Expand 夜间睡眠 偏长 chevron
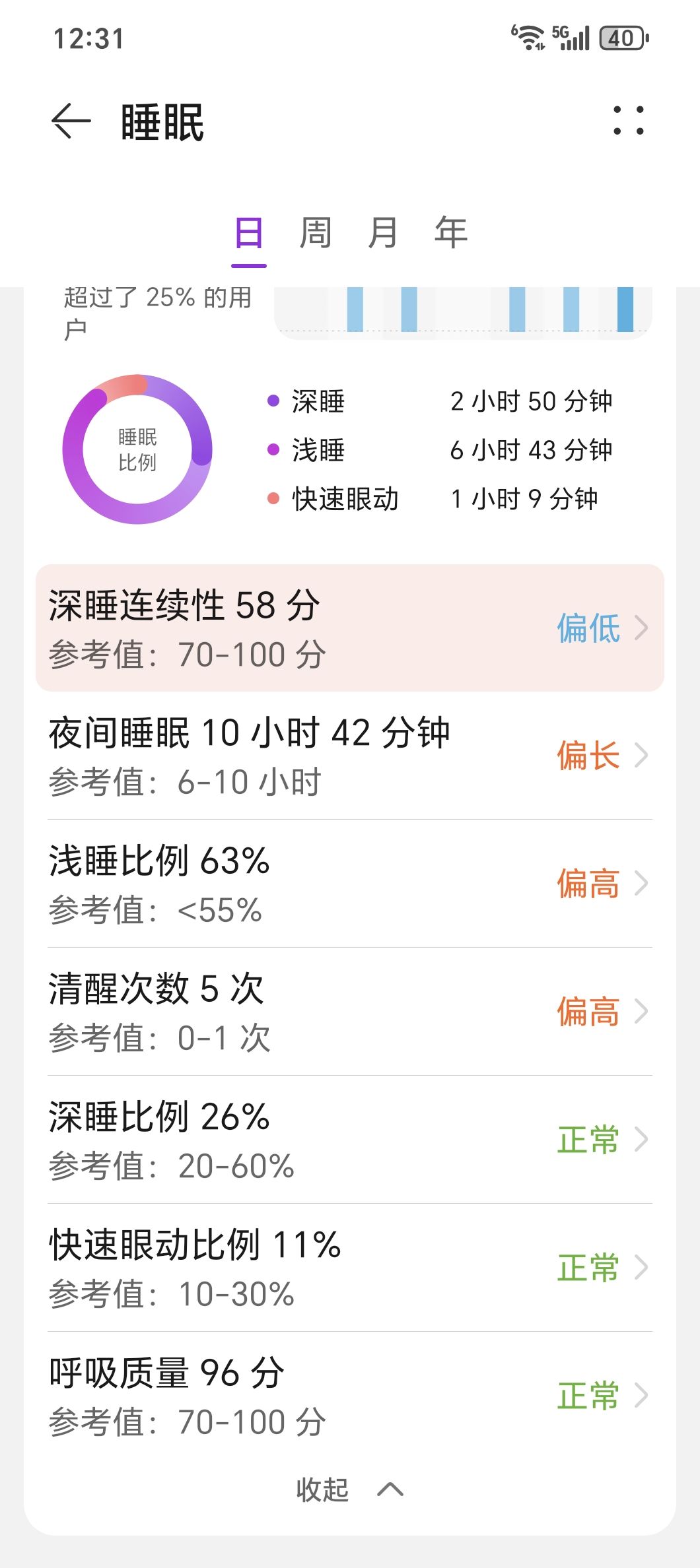The image size is (700, 1568). pos(641,756)
